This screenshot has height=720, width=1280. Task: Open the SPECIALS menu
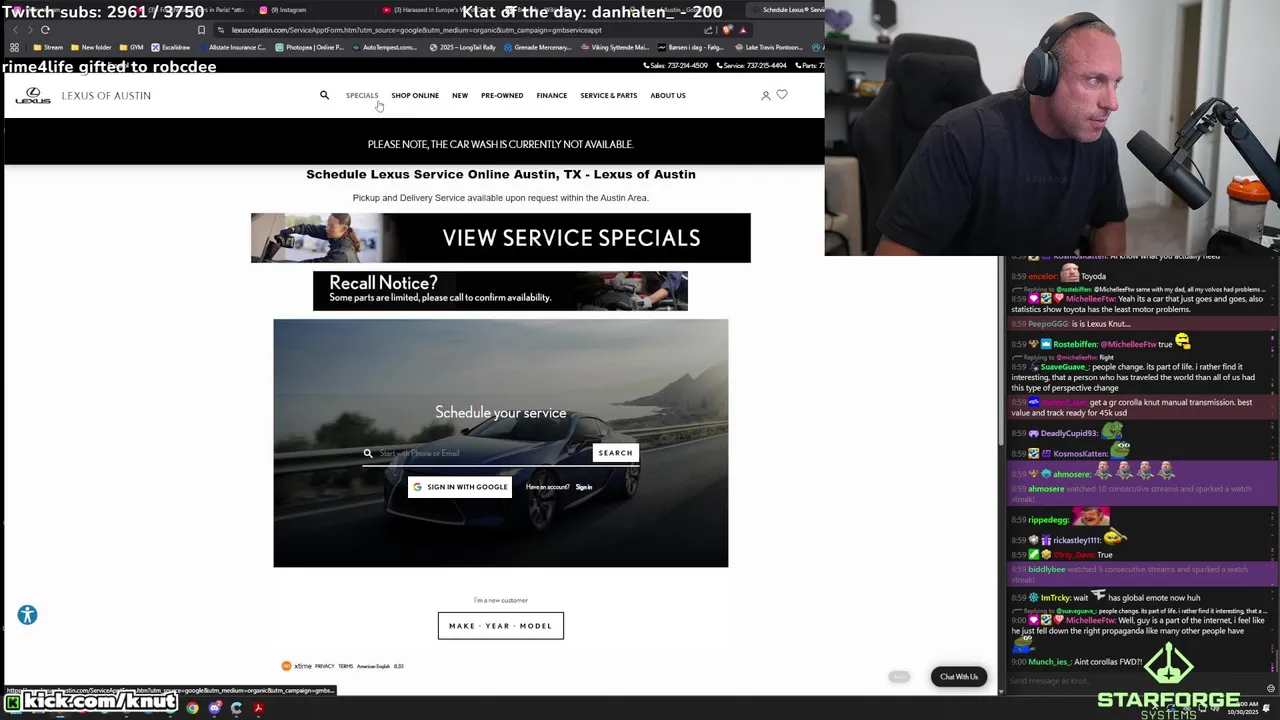[362, 95]
